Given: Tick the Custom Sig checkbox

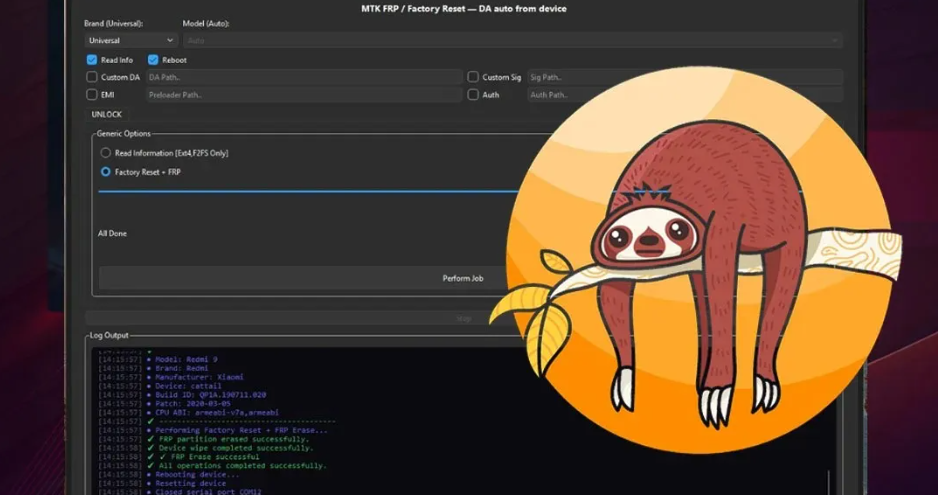Looking at the screenshot, I should [x=473, y=77].
